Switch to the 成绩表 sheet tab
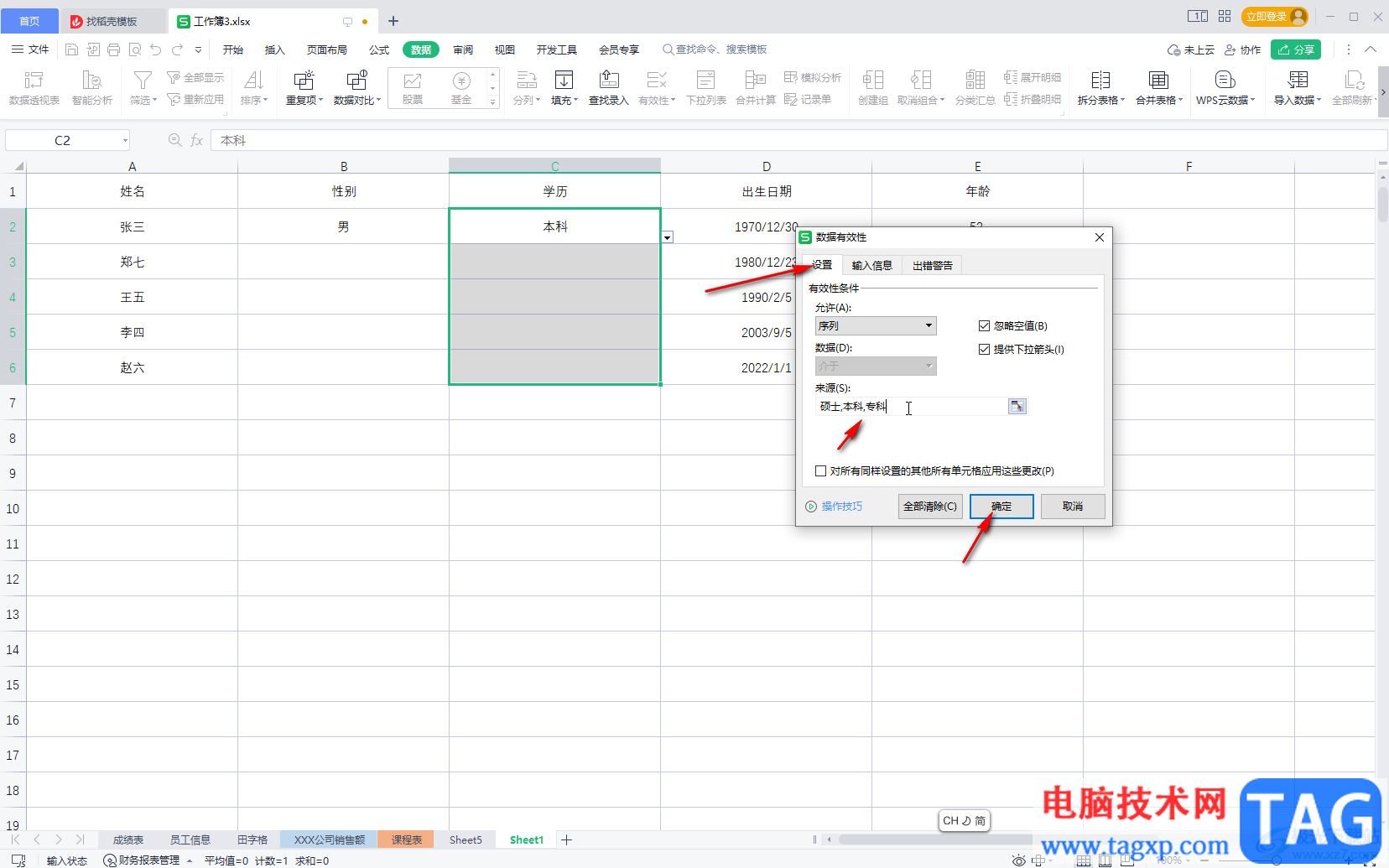 click(127, 839)
